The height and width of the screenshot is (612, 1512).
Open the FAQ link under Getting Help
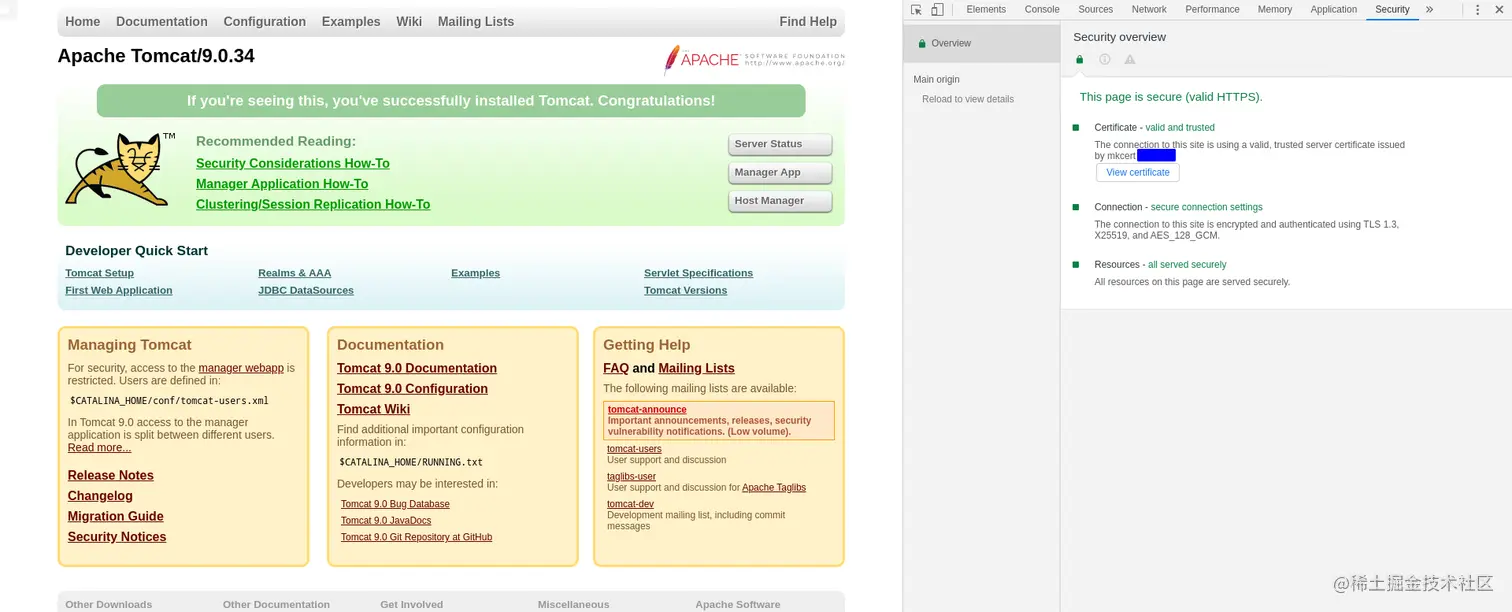coord(616,369)
